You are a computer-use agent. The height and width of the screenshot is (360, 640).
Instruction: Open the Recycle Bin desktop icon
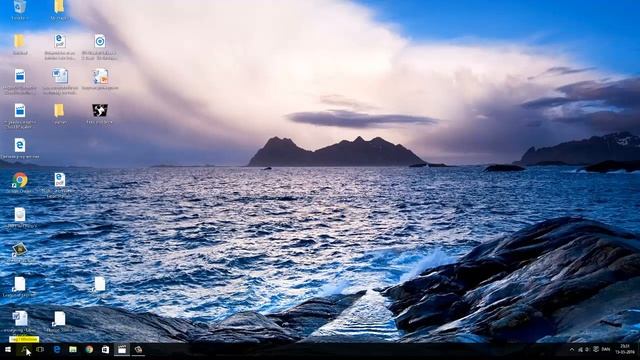(20, 7)
